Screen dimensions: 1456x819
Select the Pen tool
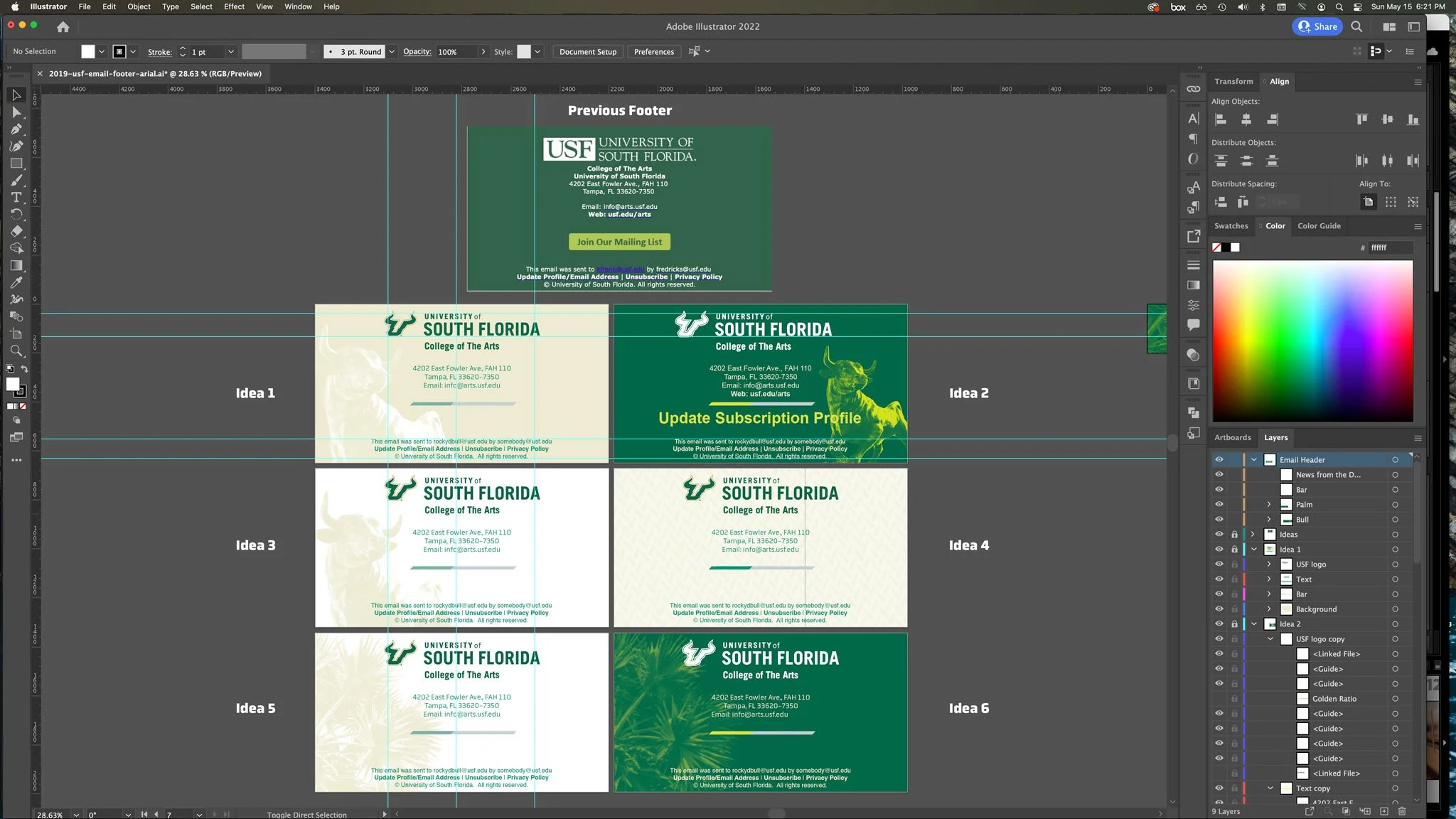[x=16, y=129]
